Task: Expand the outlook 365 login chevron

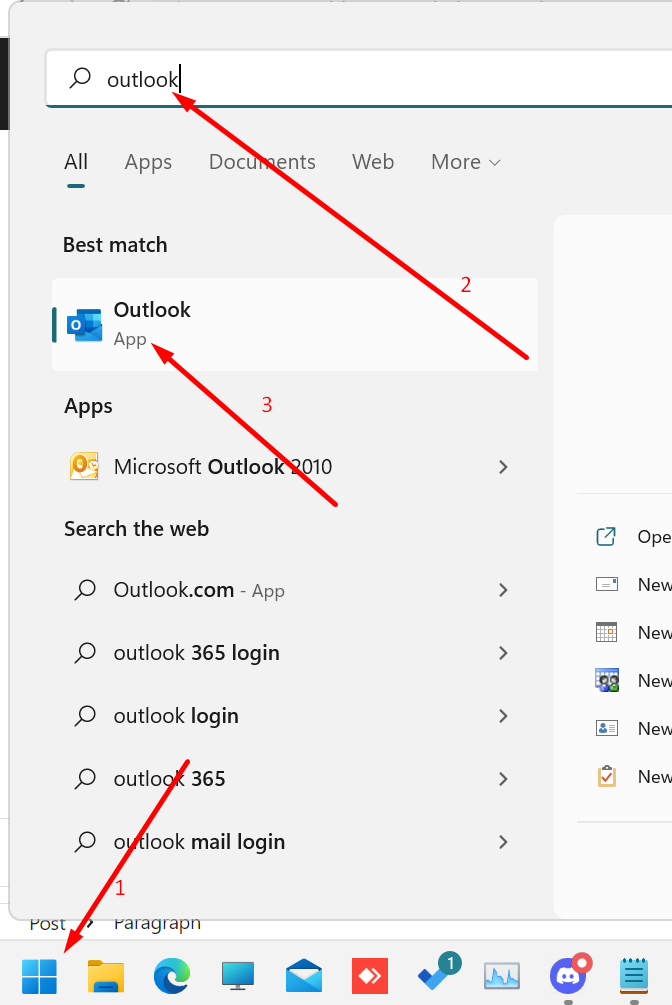Action: click(503, 653)
